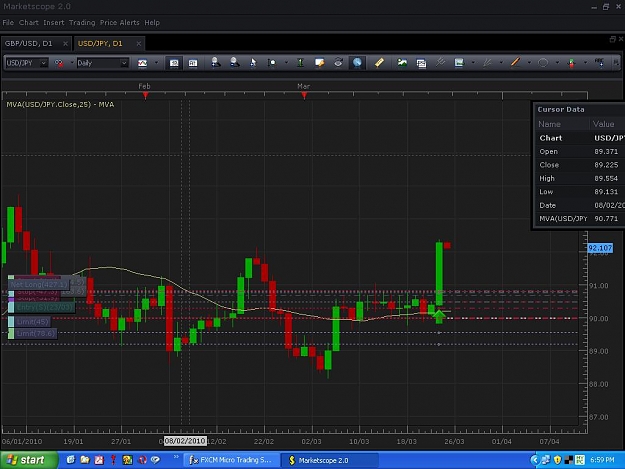
Task: Click the landscape picture chart icon
Action: click(402, 63)
